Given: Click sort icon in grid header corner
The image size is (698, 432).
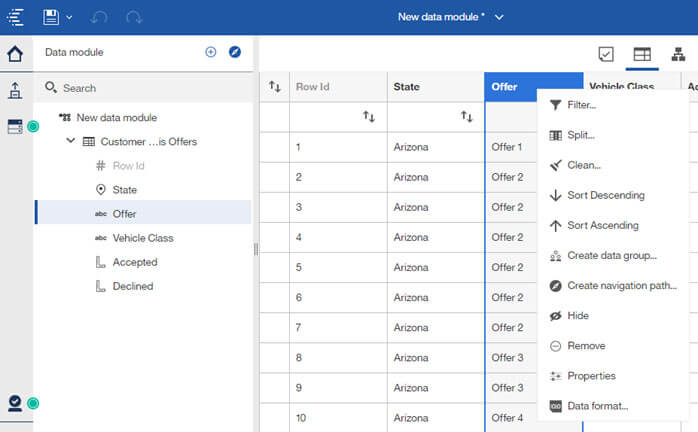Looking at the screenshot, I should (x=275, y=86).
